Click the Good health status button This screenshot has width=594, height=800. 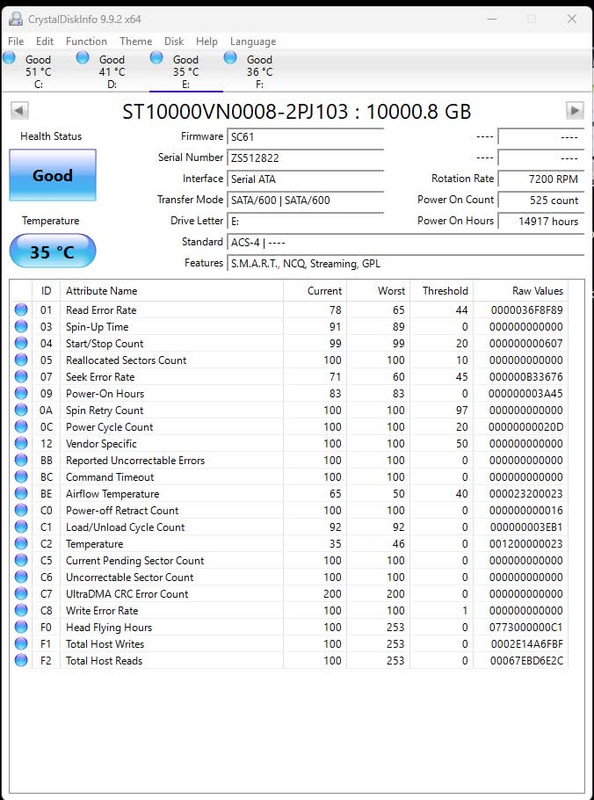pos(53,175)
